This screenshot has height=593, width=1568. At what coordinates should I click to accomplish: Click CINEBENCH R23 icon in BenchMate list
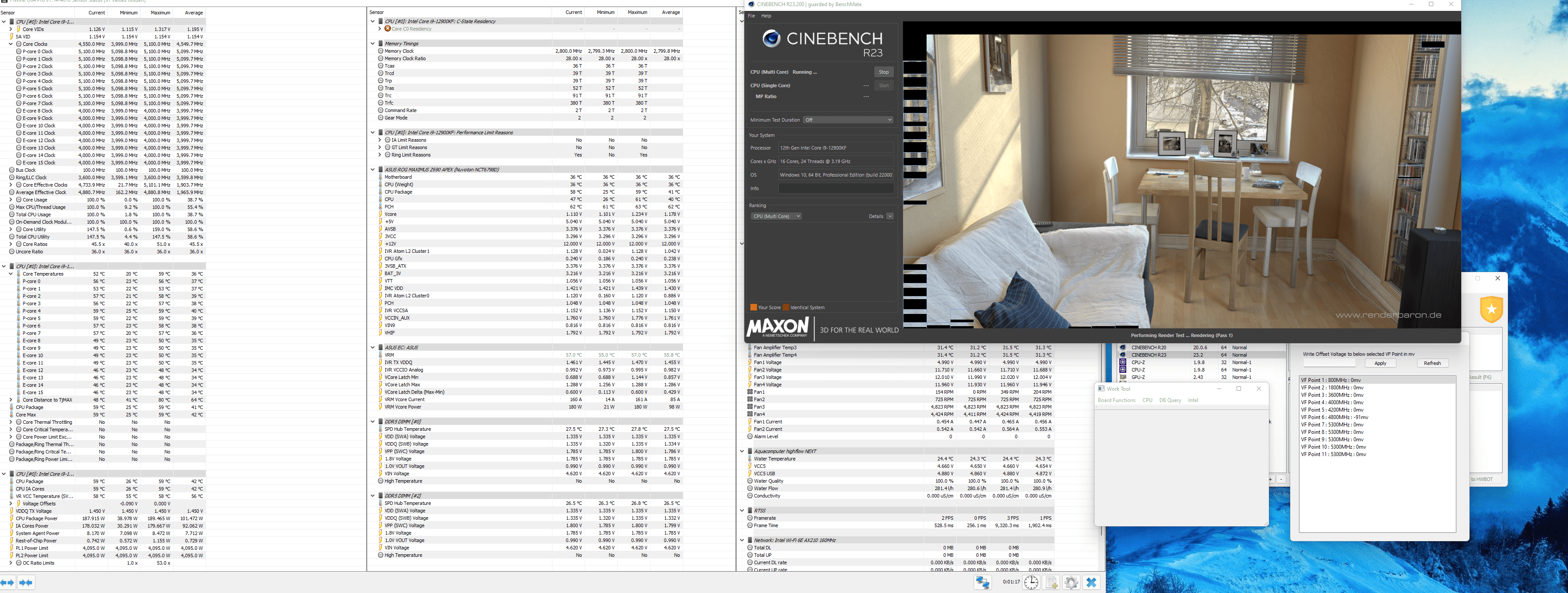(x=1123, y=355)
